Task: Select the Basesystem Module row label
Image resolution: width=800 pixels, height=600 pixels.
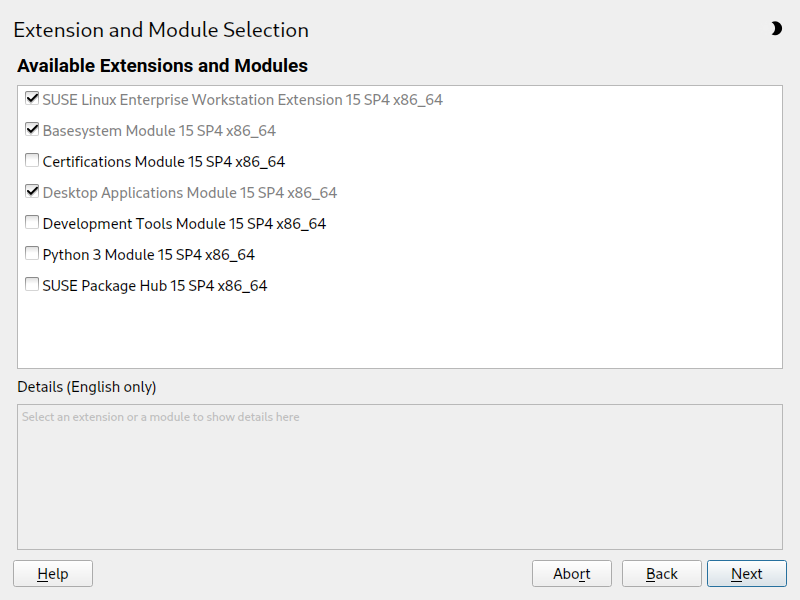Action: click(159, 131)
